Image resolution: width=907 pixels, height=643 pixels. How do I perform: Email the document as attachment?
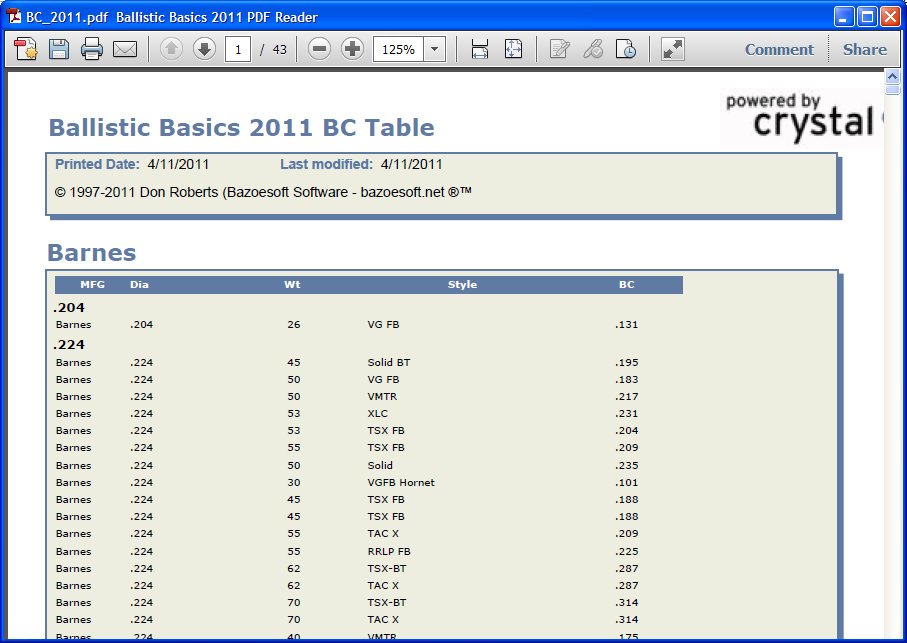(124, 48)
